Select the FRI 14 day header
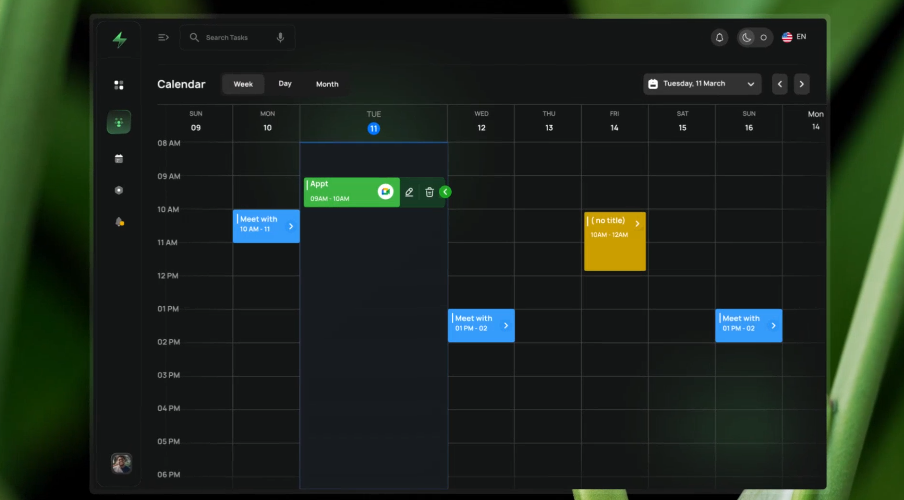This screenshot has height=500, width=904. (x=615, y=121)
